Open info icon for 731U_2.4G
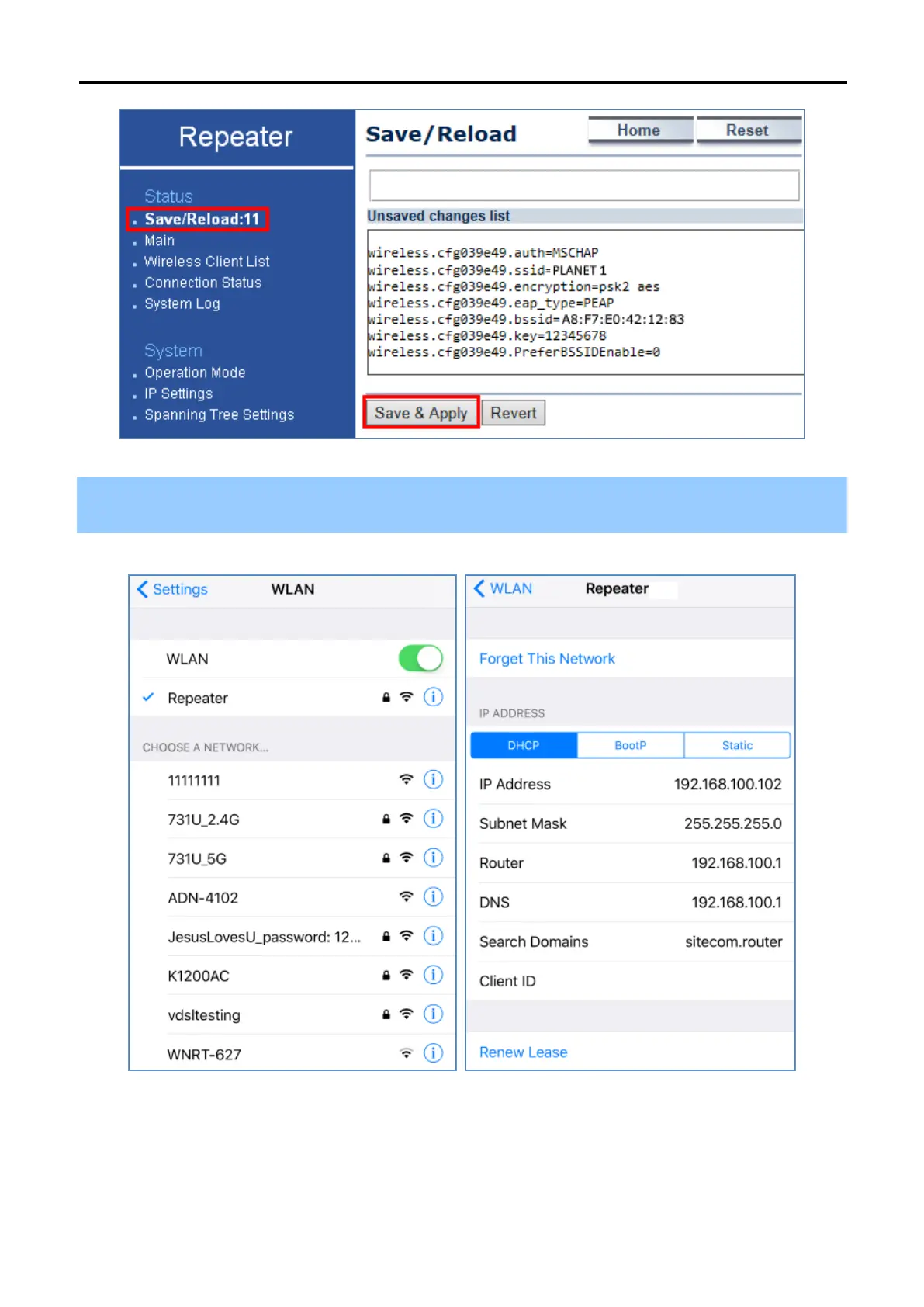Viewport: 924px width, 1307px height. tap(433, 819)
